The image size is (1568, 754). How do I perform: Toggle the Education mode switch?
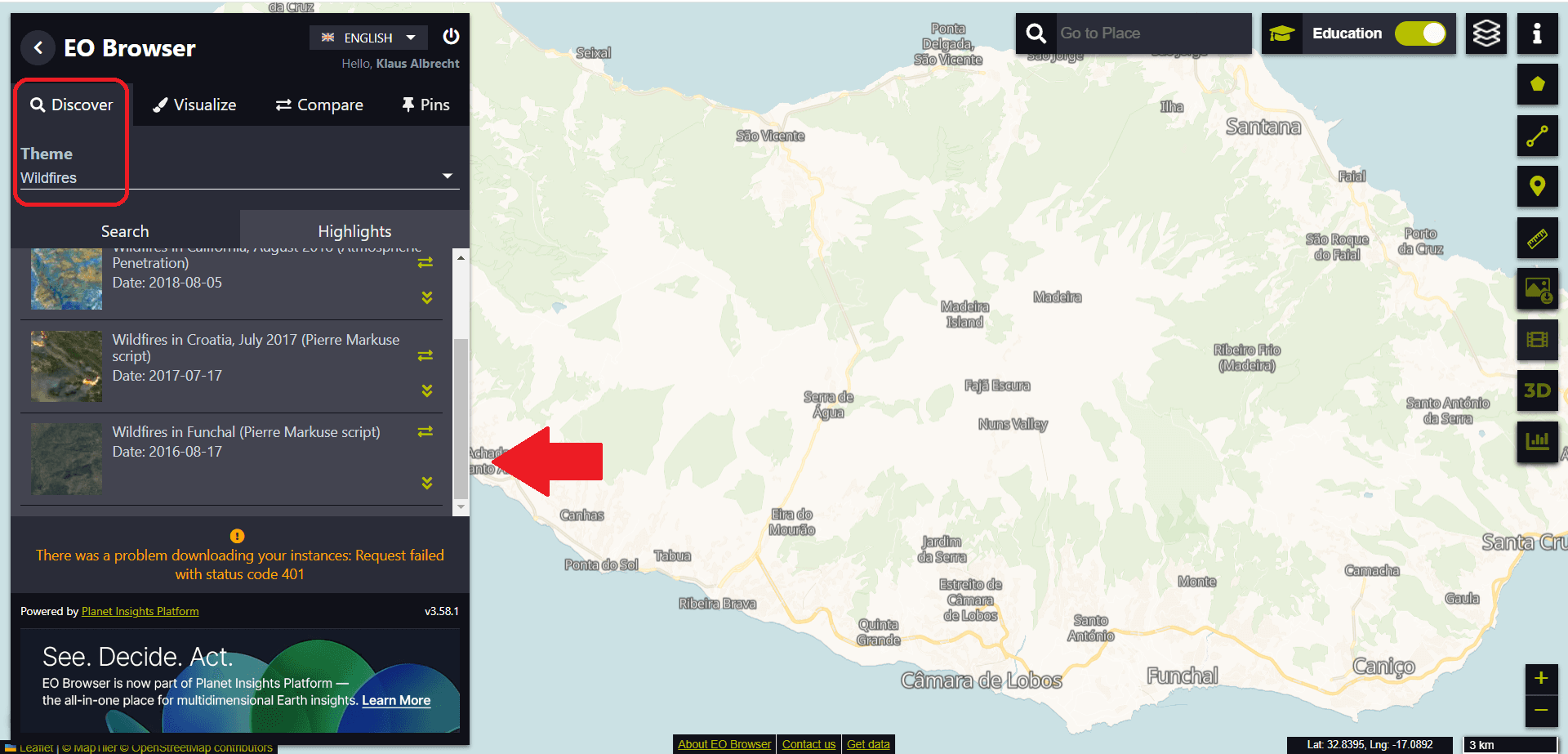(1420, 33)
